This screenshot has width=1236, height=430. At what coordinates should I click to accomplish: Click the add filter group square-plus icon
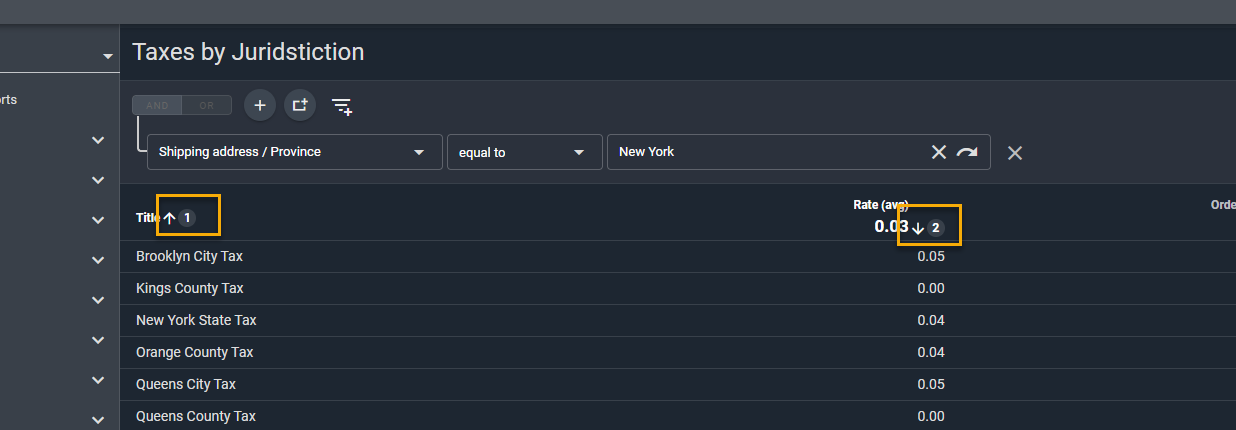pos(300,105)
